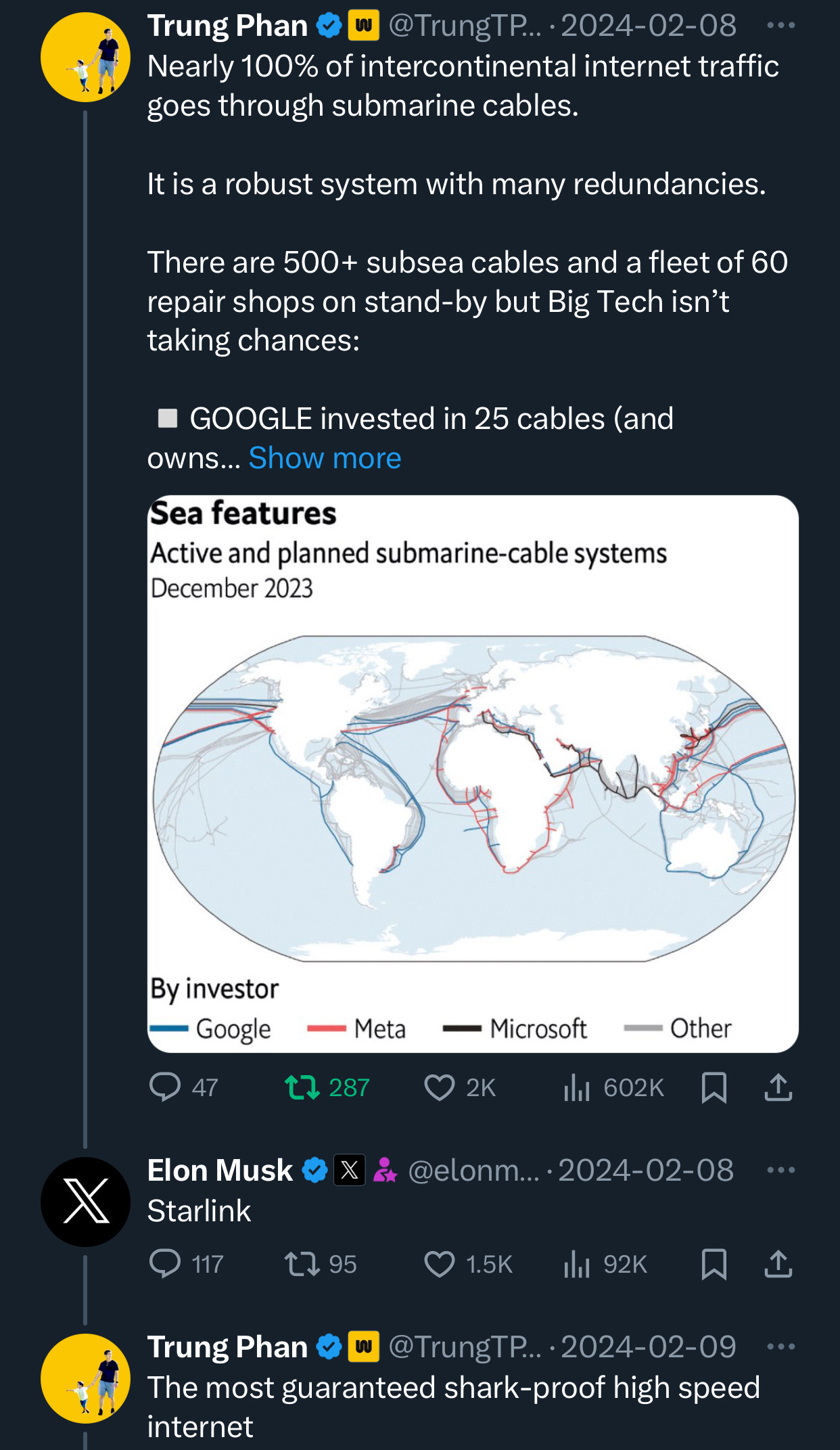Viewport: 840px width, 1450px height.
Task: Click the verified checkmark next to Elon Musk
Action: pyautogui.click(x=315, y=1170)
